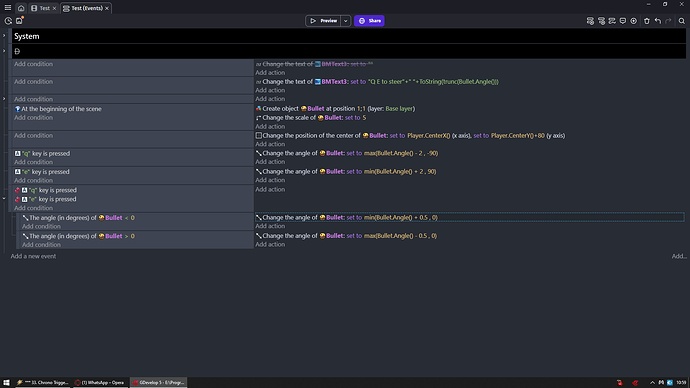The width and height of the screenshot is (690, 388).
Task: Add a sub-event via toolbar icon
Action: point(601,21)
